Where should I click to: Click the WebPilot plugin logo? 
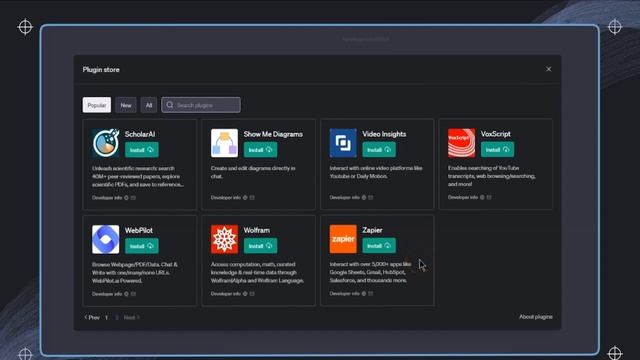click(106, 239)
